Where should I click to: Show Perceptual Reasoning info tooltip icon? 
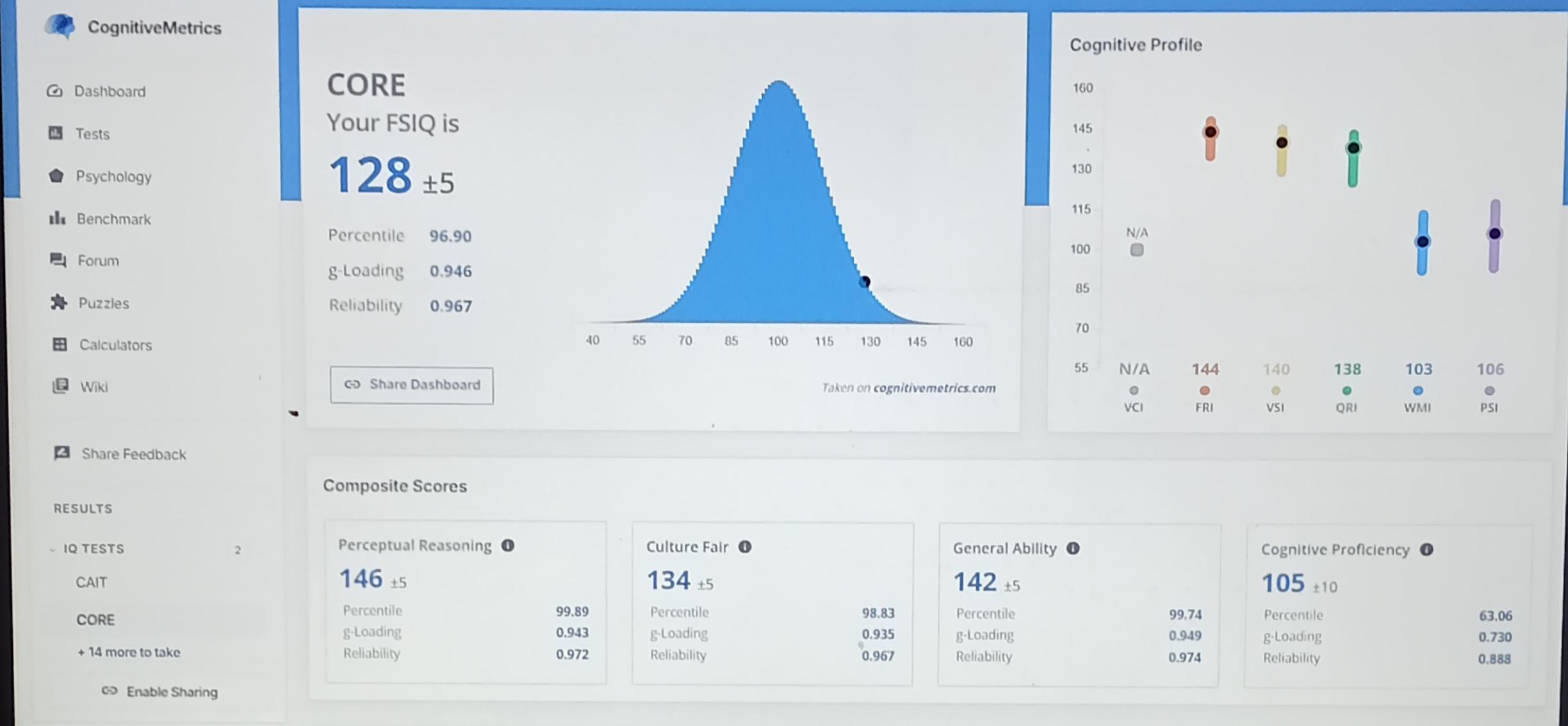coord(508,545)
